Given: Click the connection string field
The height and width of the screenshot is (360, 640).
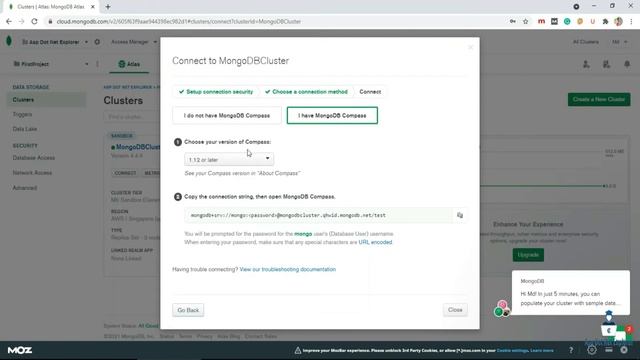Looking at the screenshot, I should (318, 215).
